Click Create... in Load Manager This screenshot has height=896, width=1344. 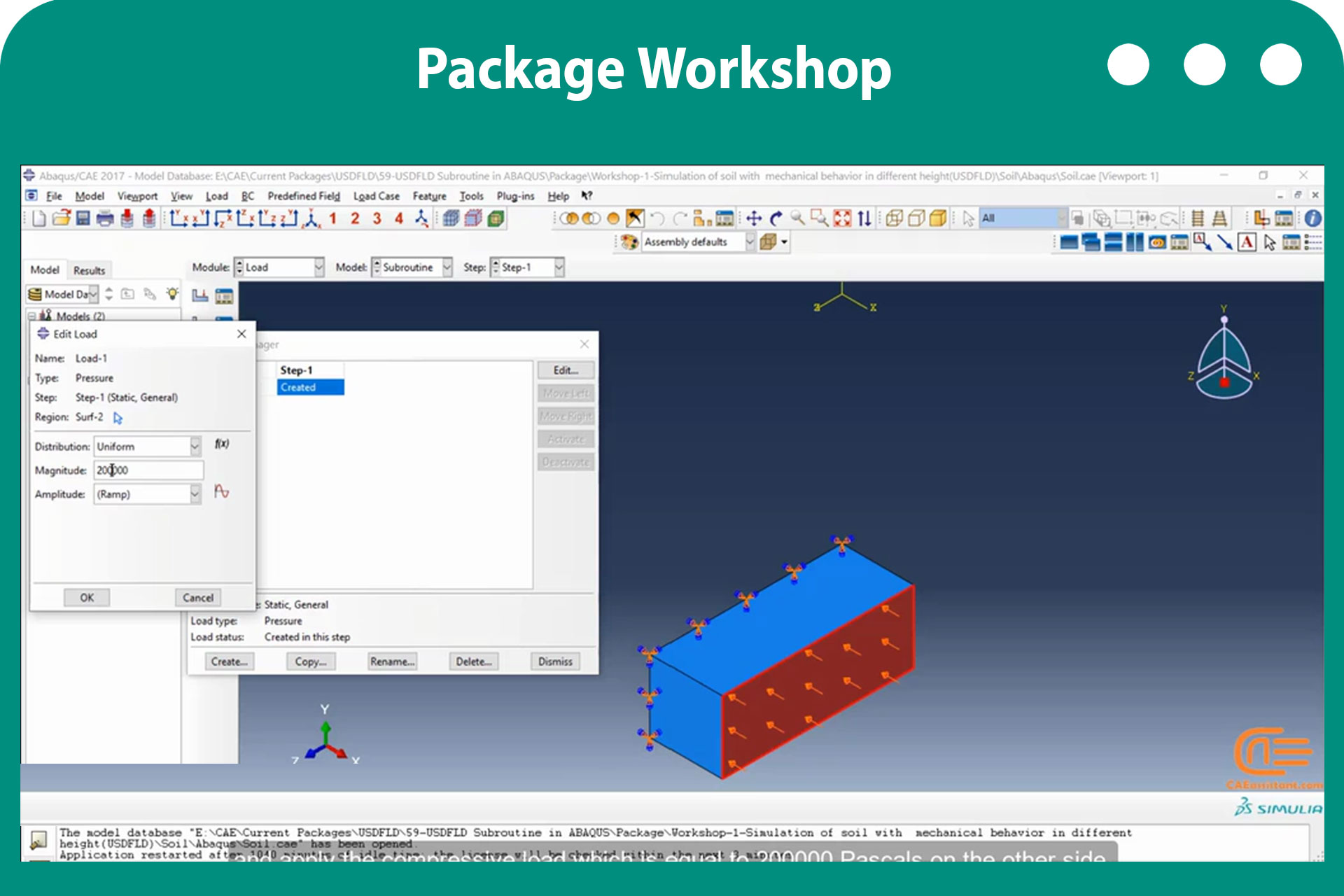tap(230, 661)
